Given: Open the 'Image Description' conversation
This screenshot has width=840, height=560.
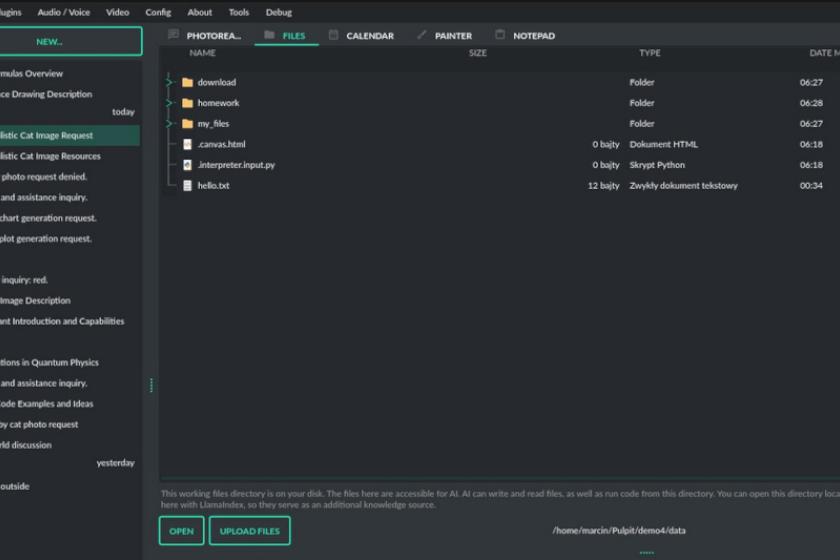Looking at the screenshot, I should [x=70, y=301].
